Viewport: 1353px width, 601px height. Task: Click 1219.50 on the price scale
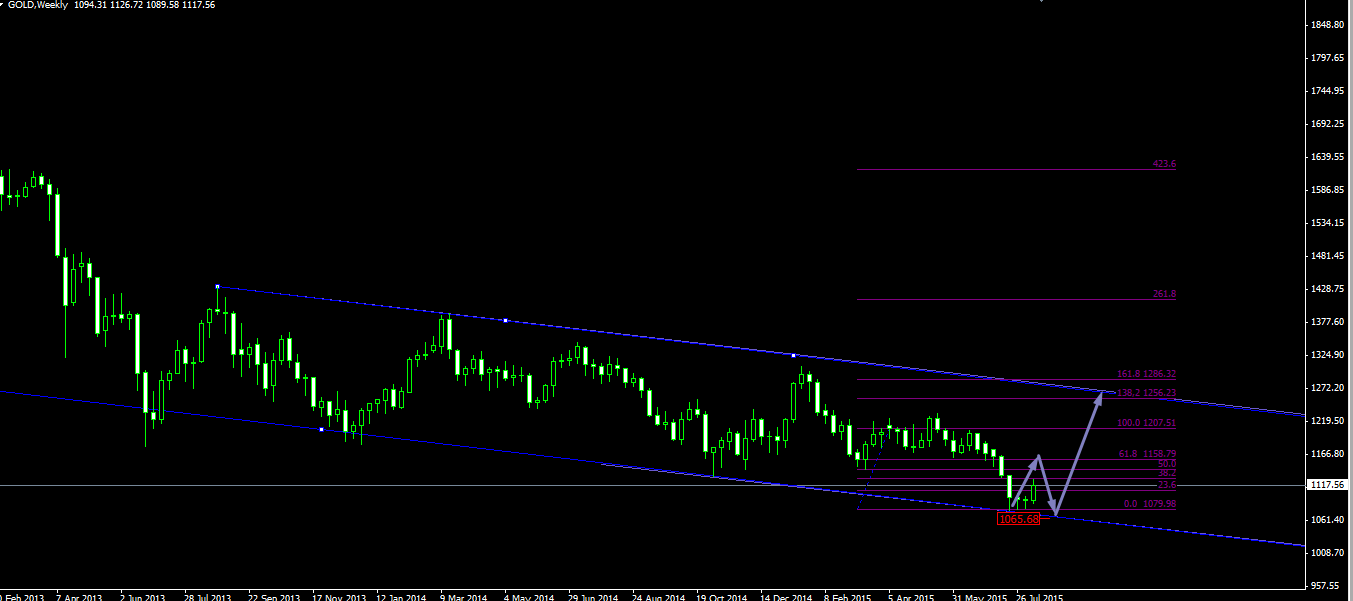(x=1329, y=421)
